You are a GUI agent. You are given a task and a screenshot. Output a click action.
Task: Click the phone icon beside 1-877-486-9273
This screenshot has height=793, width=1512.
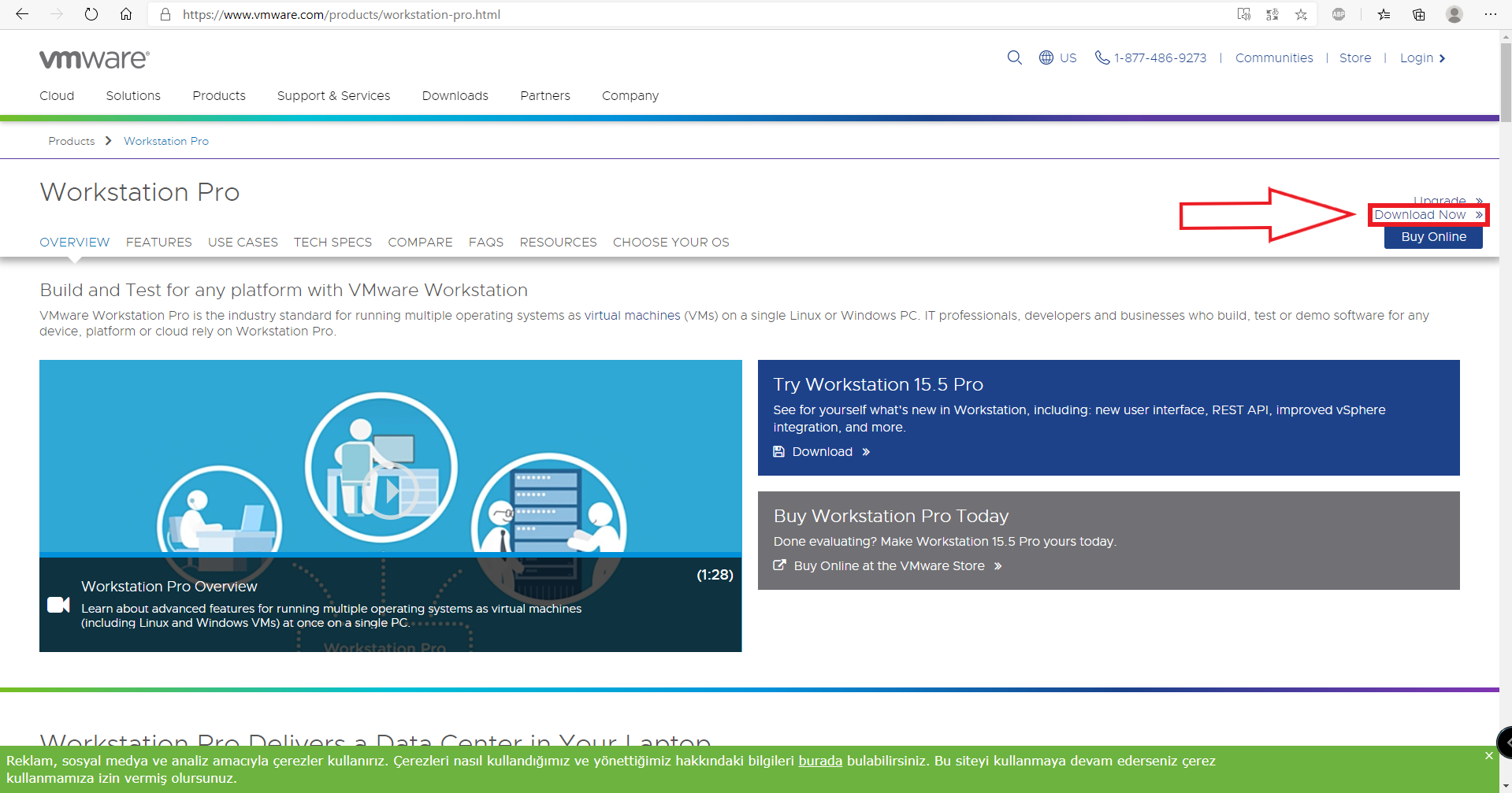1102,57
